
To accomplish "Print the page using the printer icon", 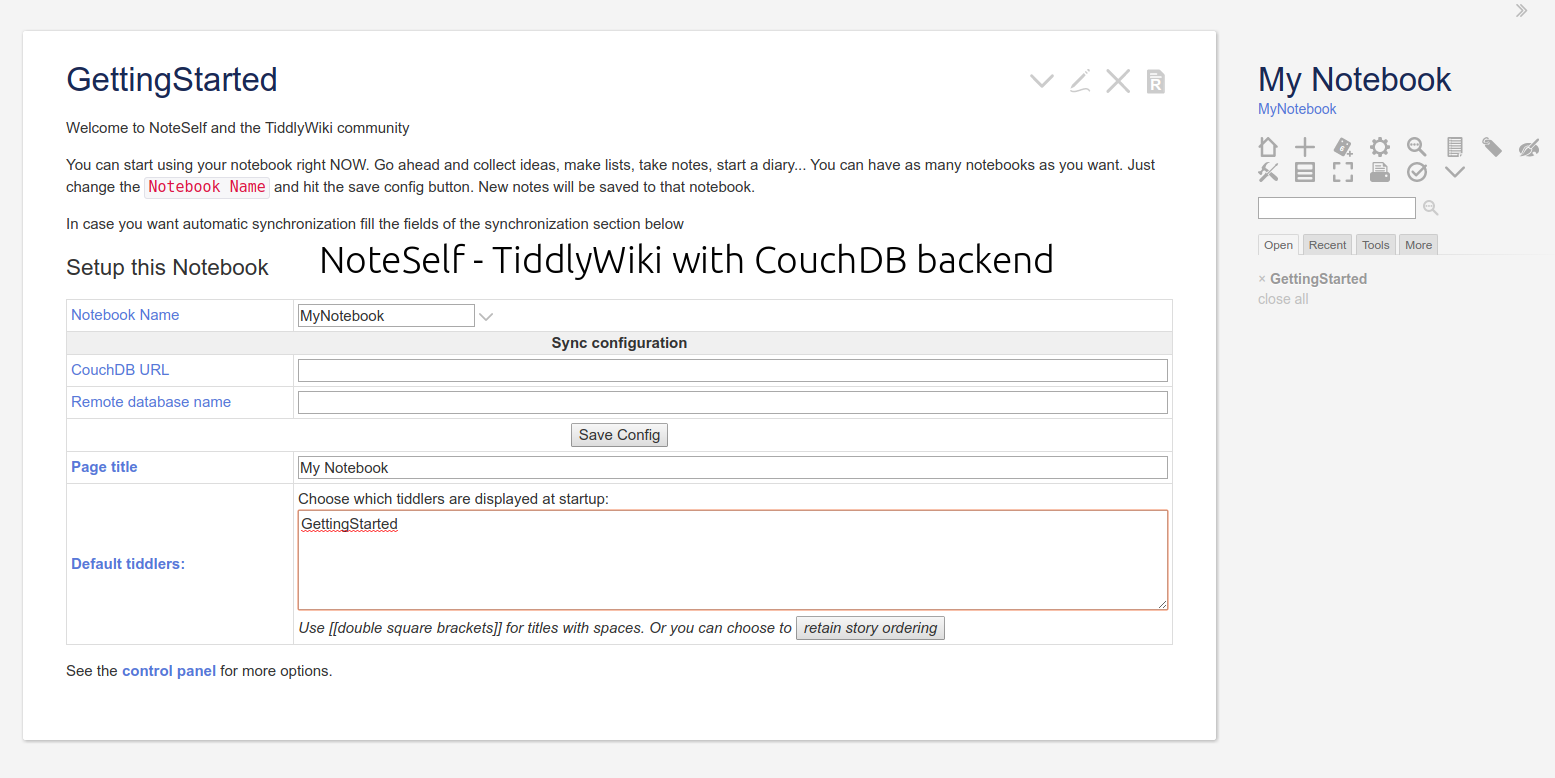I will (1380, 171).
